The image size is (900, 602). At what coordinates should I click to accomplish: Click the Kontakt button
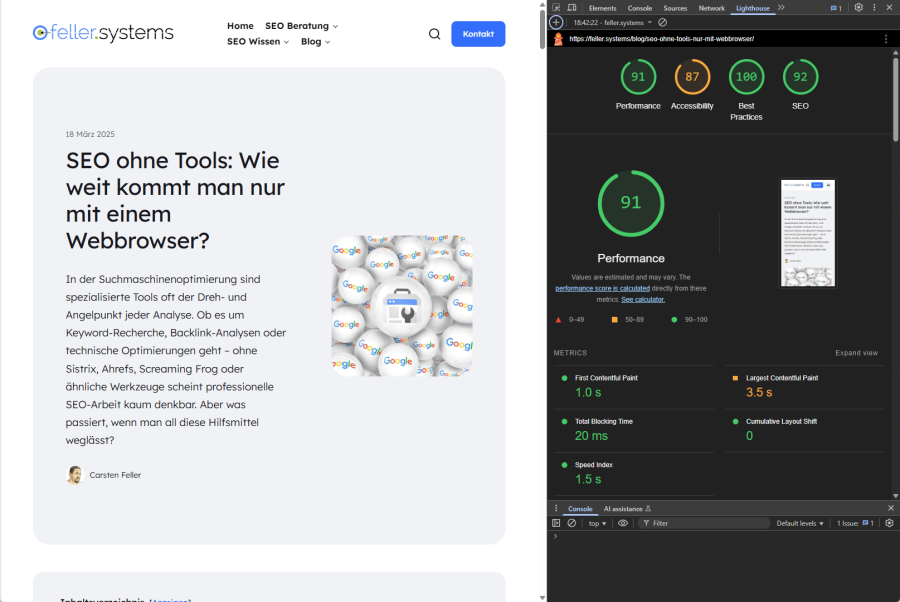coord(478,34)
